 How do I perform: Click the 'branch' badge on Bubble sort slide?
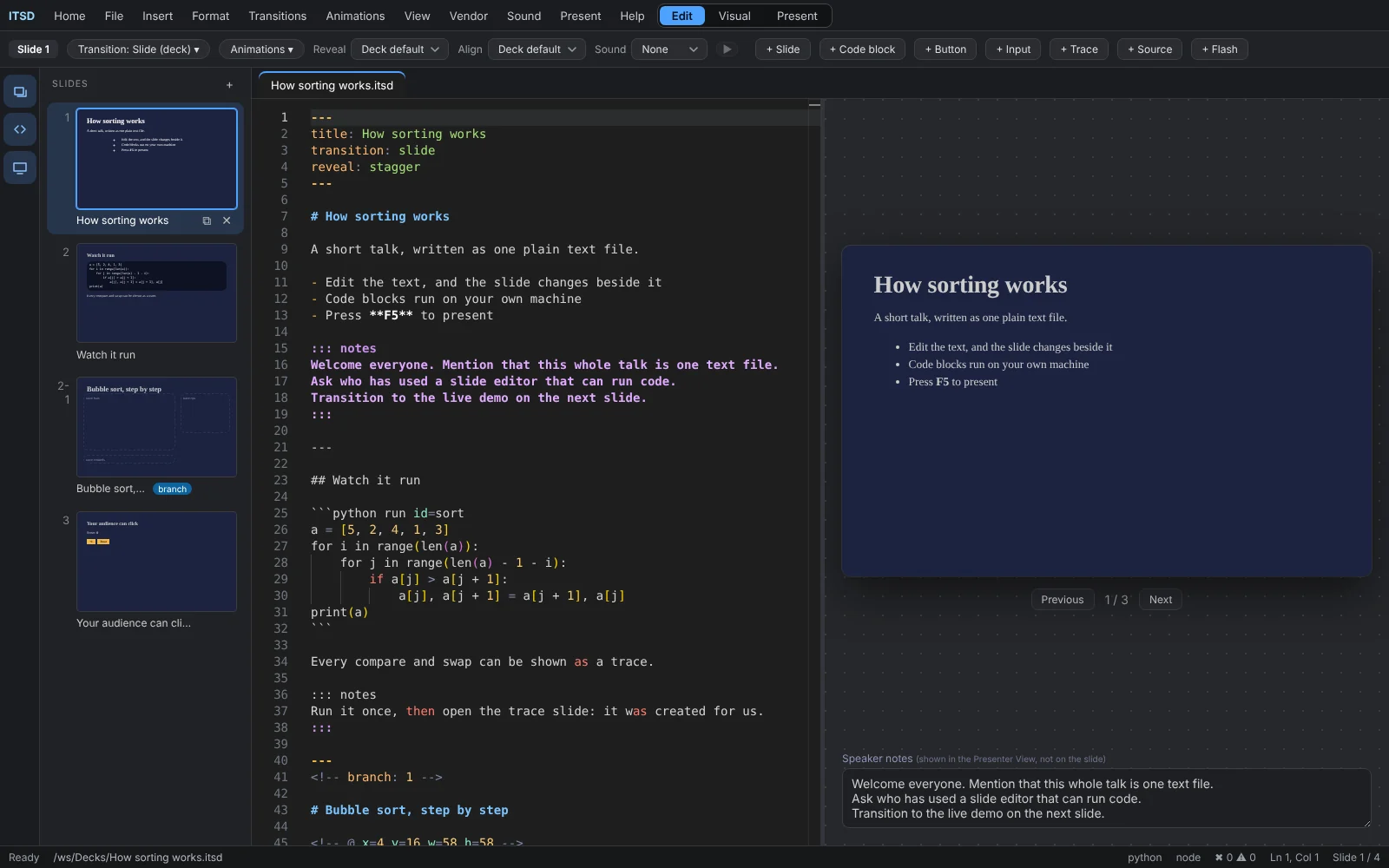click(x=172, y=489)
